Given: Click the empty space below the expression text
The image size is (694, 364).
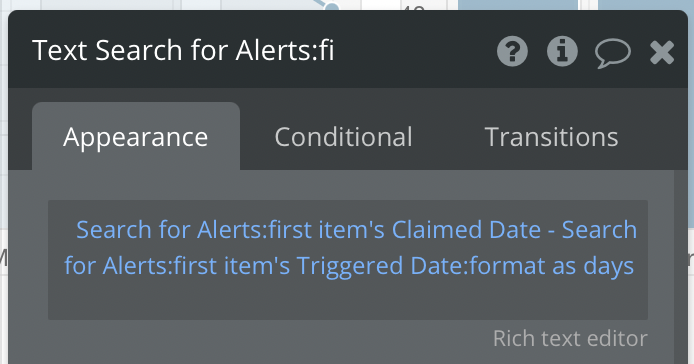Looking at the screenshot, I should coord(347,301).
